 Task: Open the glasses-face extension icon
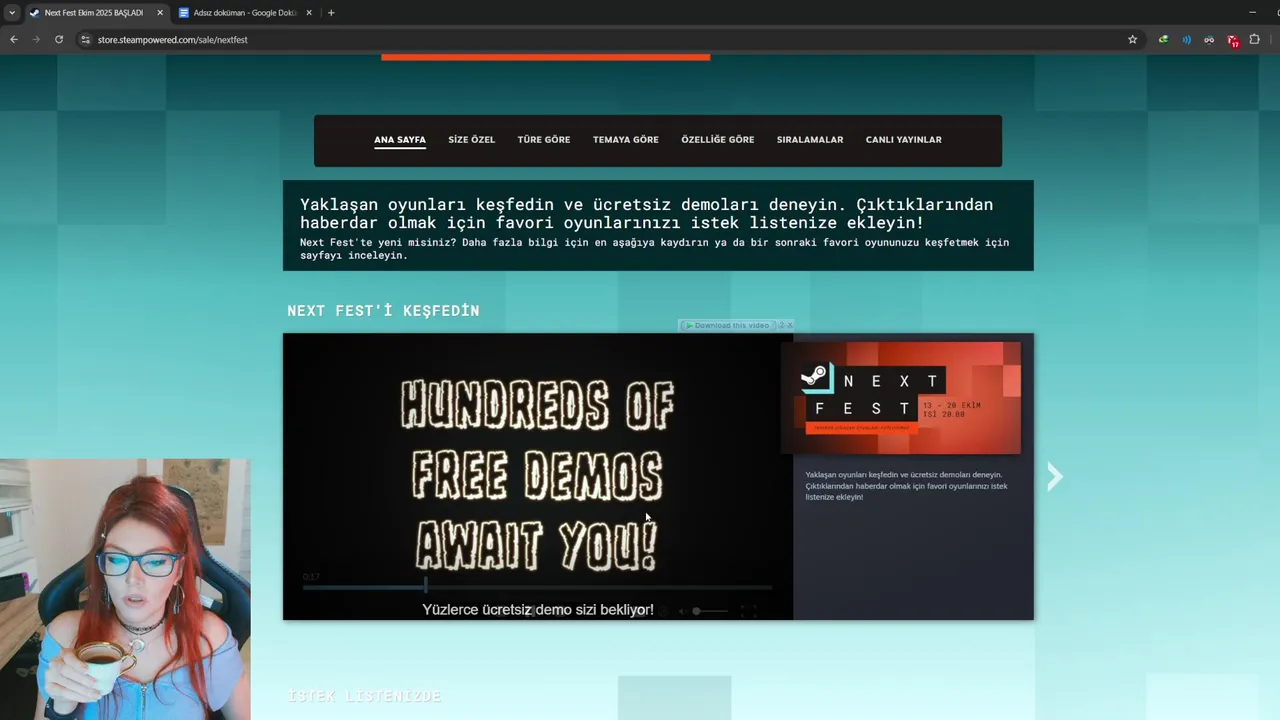click(1209, 39)
